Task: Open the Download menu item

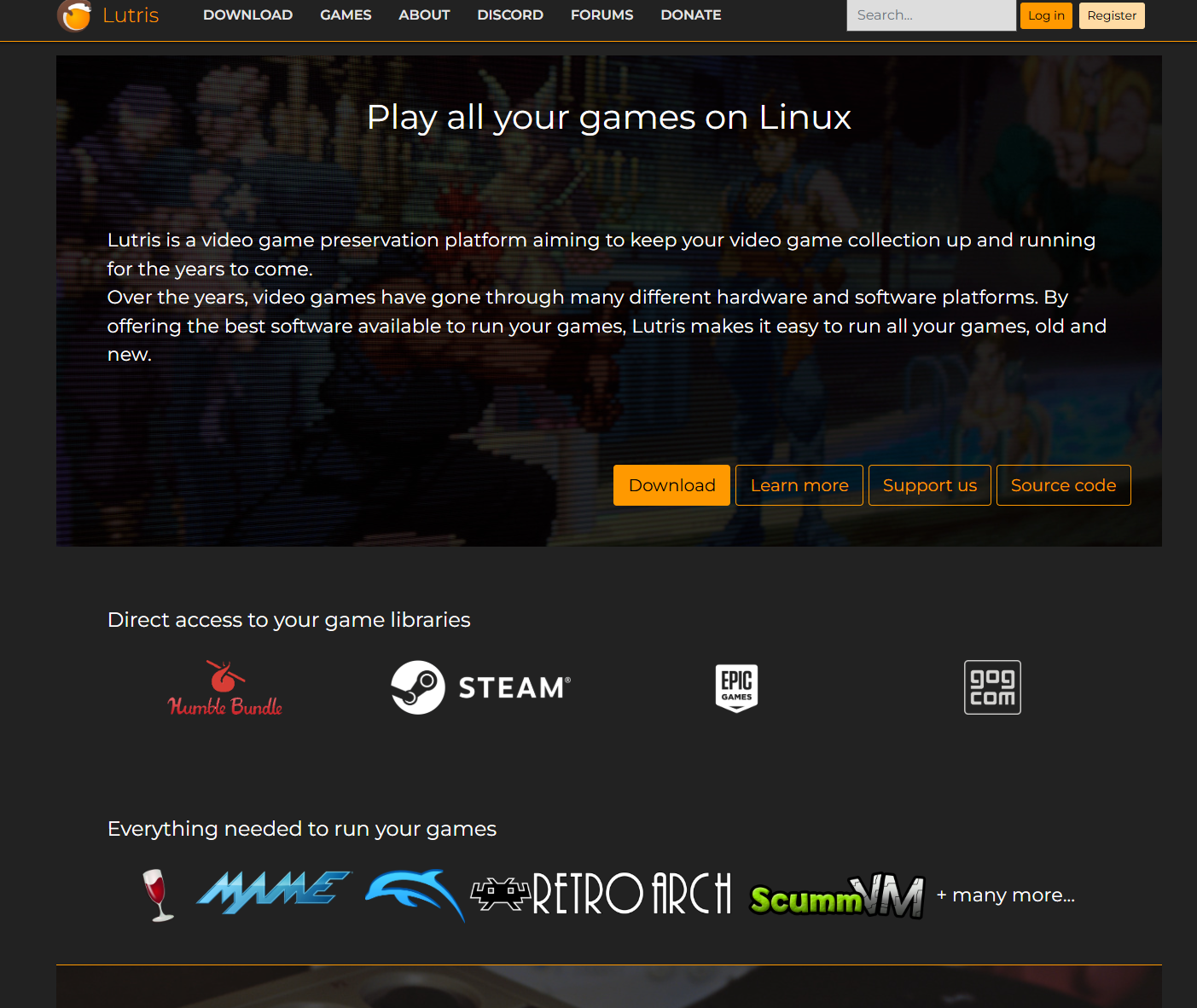Action: tap(247, 15)
